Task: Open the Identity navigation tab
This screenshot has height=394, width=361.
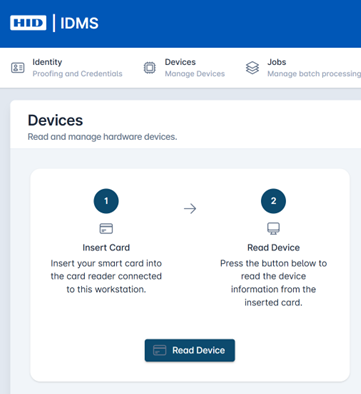Action: click(x=67, y=68)
